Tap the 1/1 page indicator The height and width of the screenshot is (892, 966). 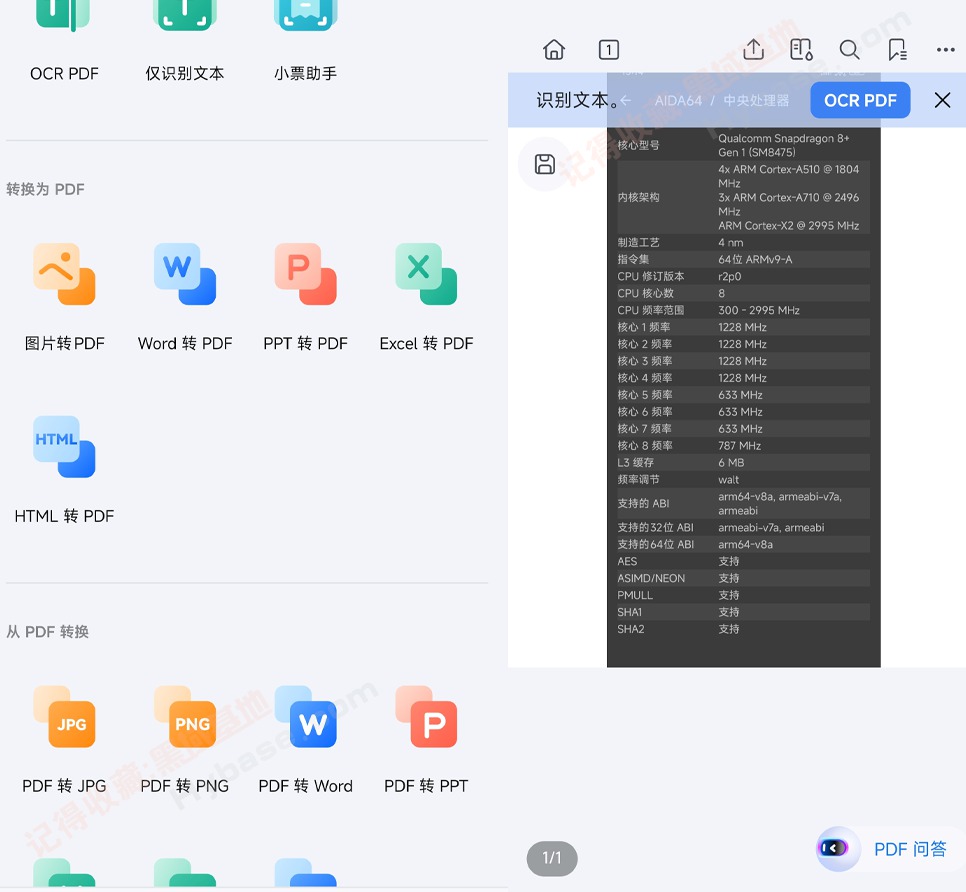pyautogui.click(x=552, y=857)
